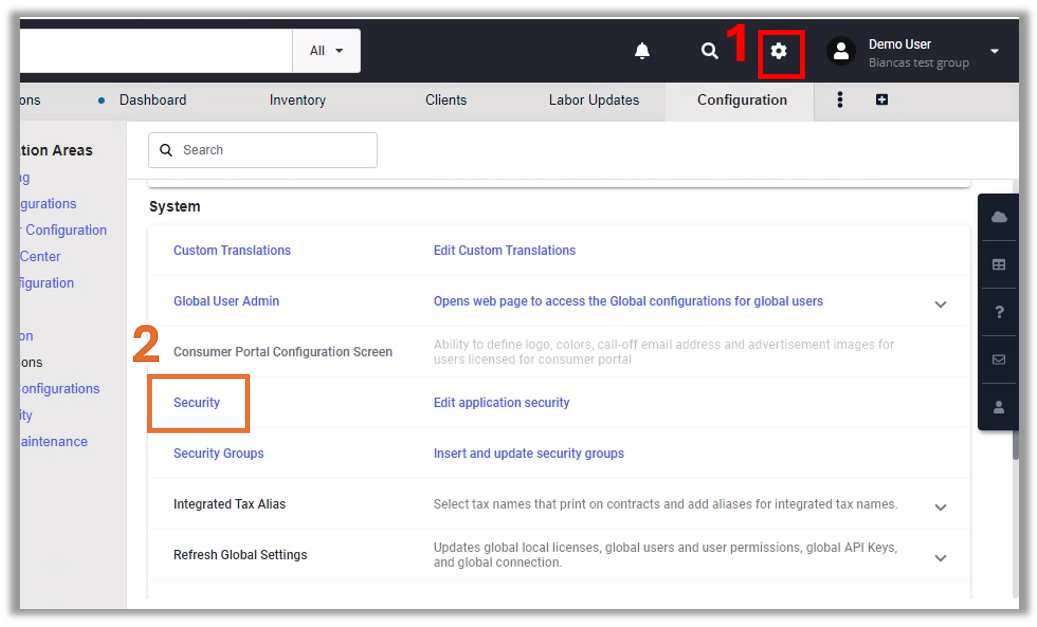The width and height of the screenshot is (1037, 627).
Task: Open the table grid icon in side panel
Action: click(x=998, y=265)
